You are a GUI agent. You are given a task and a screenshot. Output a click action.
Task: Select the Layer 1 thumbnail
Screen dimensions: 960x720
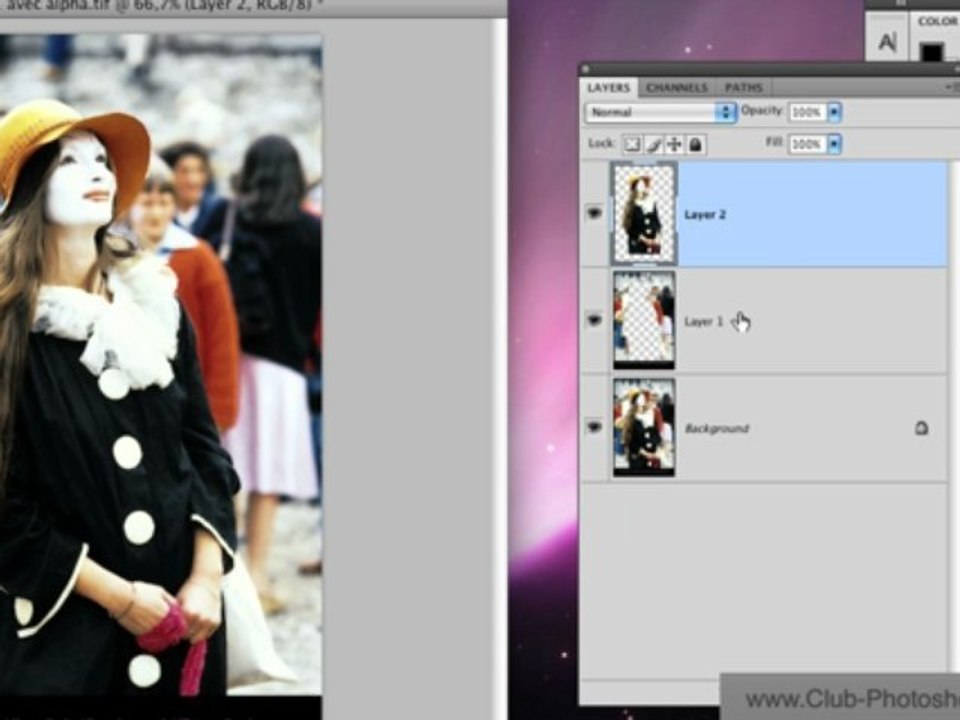click(644, 320)
